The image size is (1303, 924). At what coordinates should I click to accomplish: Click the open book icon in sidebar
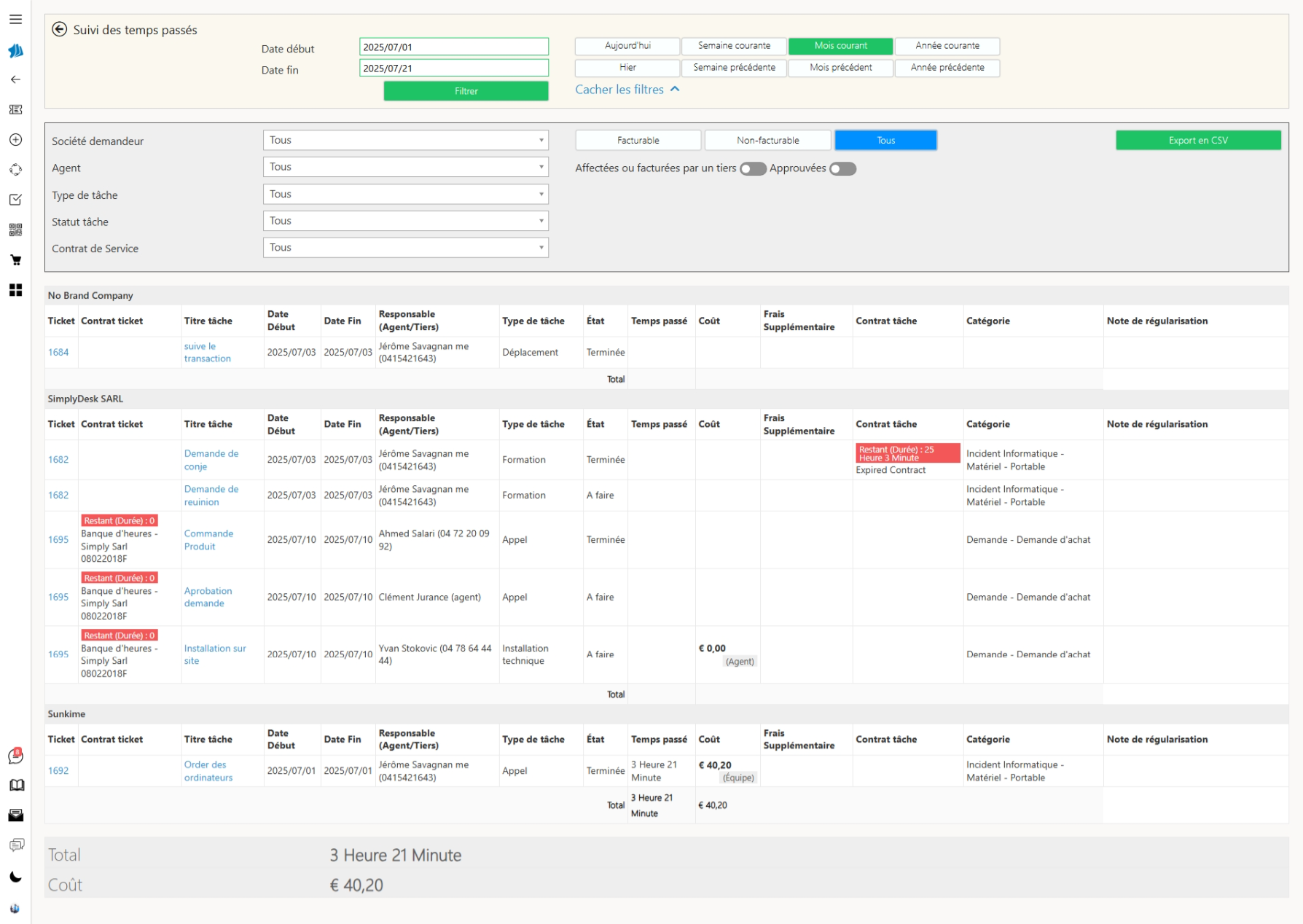pos(15,785)
